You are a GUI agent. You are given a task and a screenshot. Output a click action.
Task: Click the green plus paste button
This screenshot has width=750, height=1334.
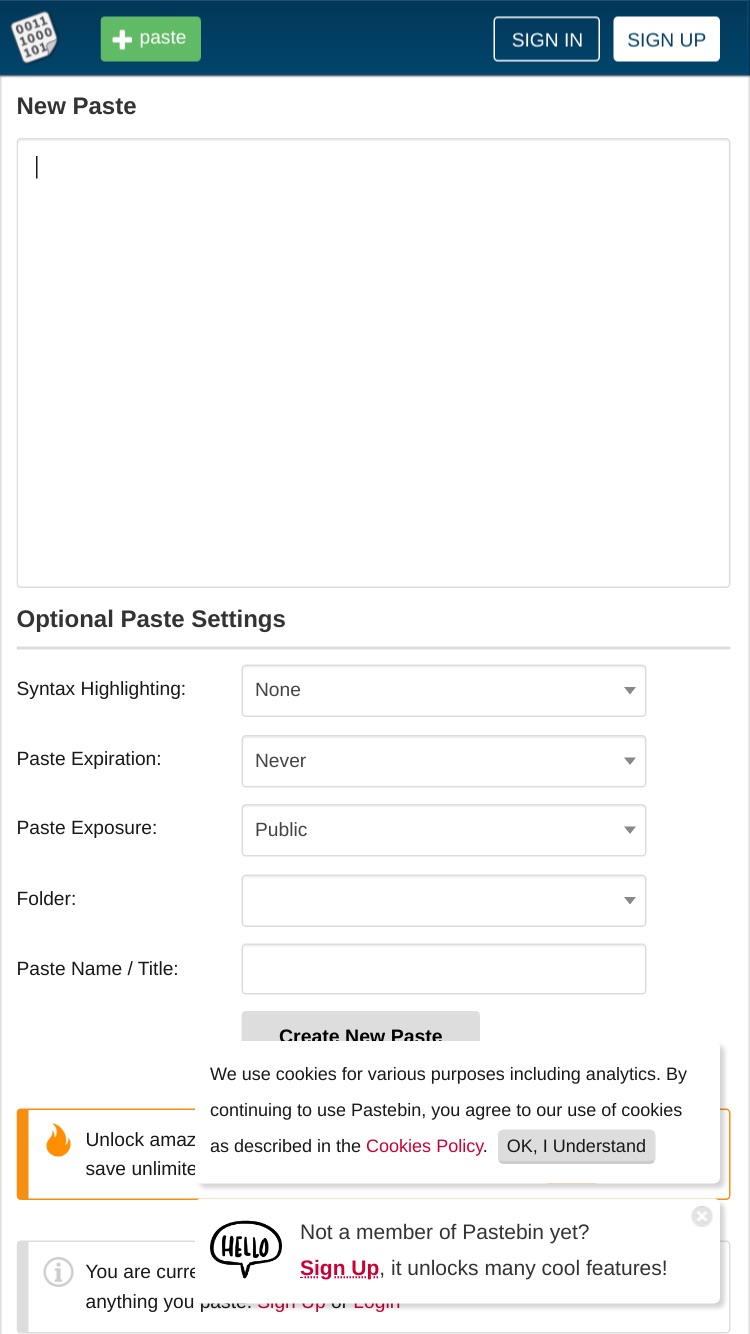(151, 39)
